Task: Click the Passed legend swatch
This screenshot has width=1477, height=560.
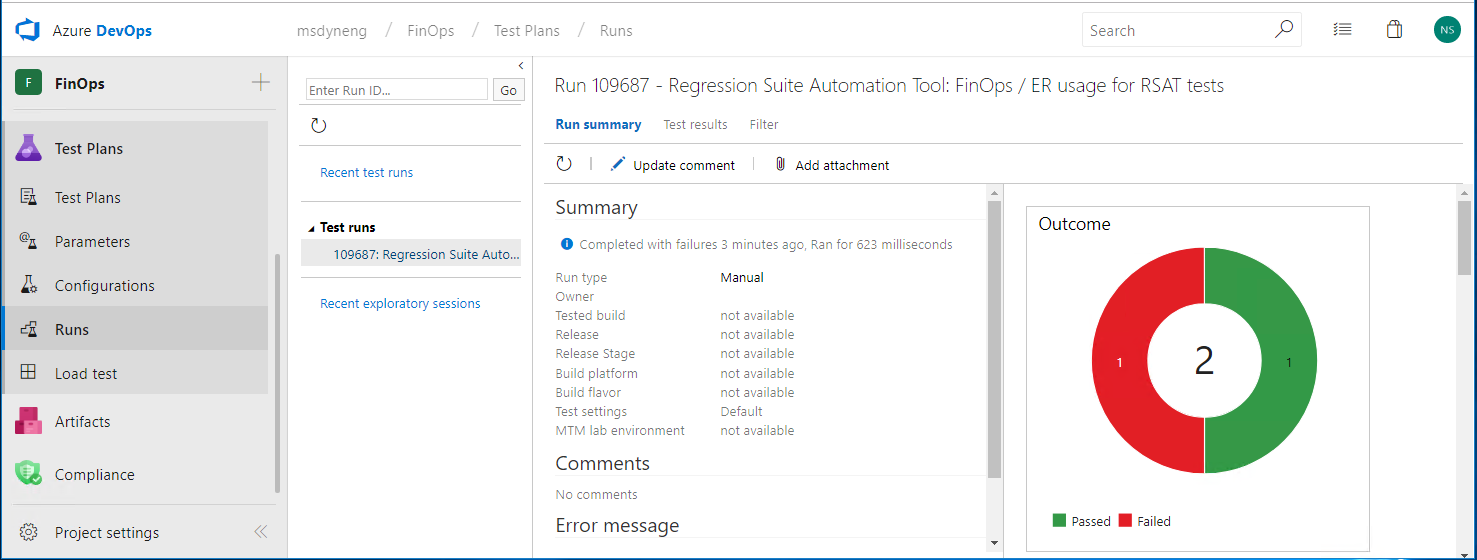Action: click(x=1059, y=520)
